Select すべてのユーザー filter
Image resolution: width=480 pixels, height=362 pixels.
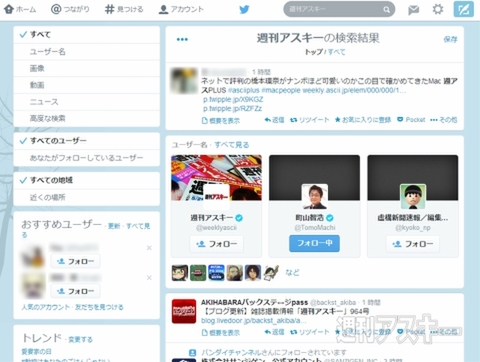[87, 141]
